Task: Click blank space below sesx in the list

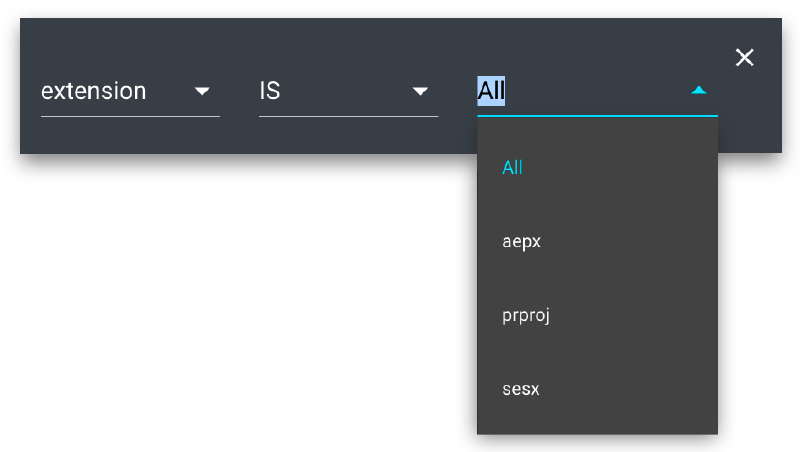Action: point(597,422)
